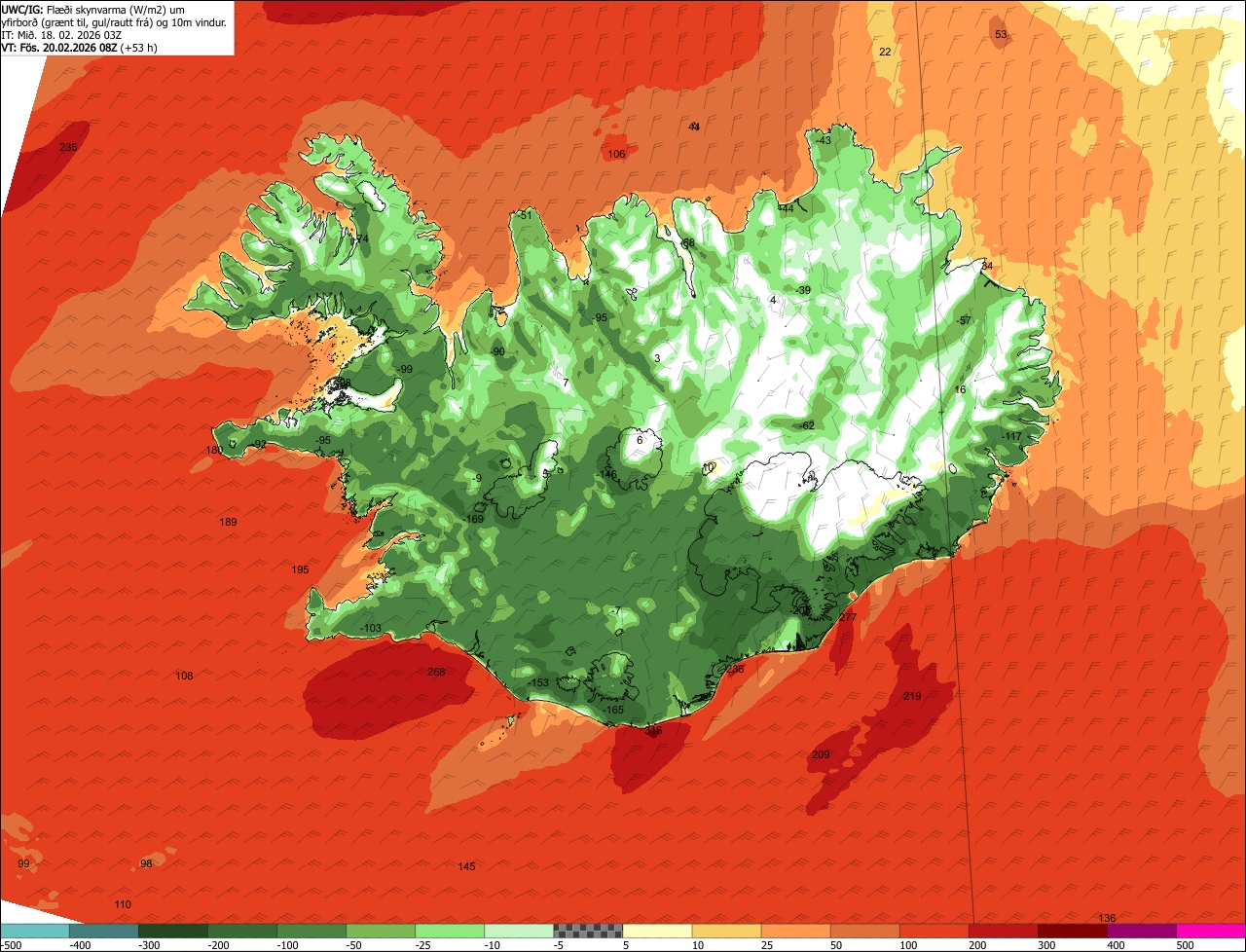
Task: Click the checkered -5 to 5 swatch
Action: [588, 931]
